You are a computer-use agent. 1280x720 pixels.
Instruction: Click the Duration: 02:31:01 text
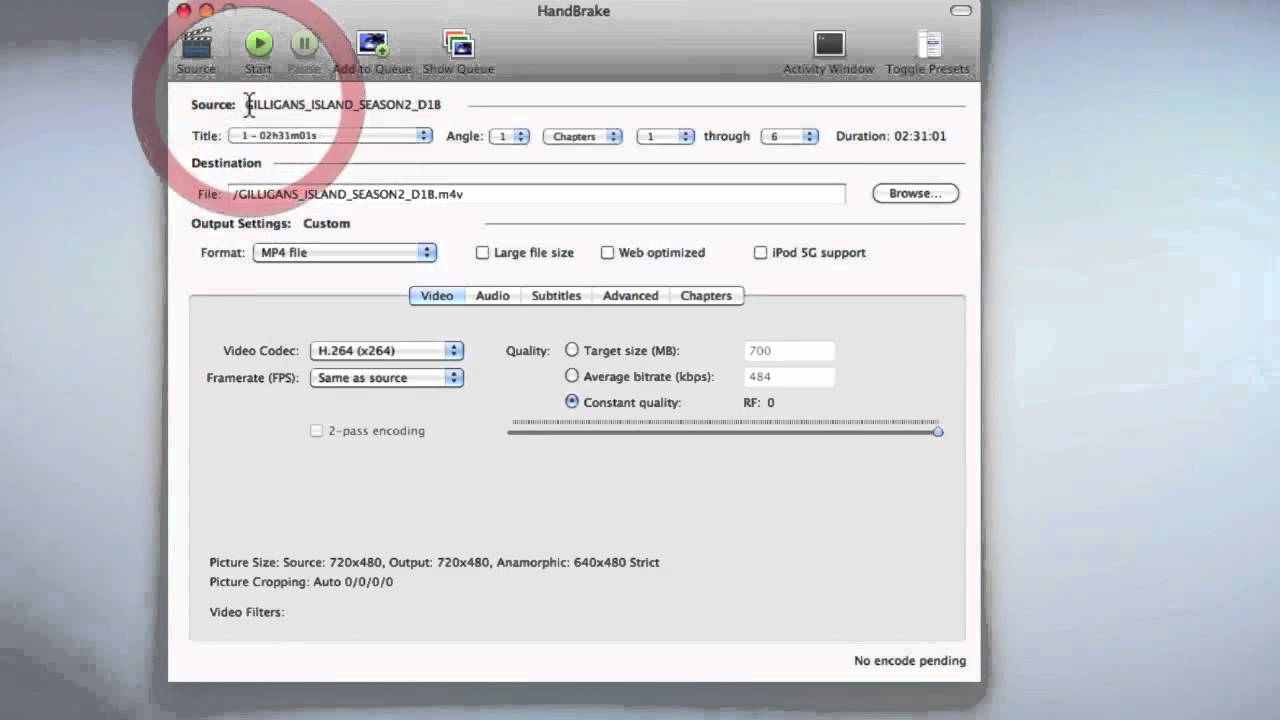[x=891, y=136]
